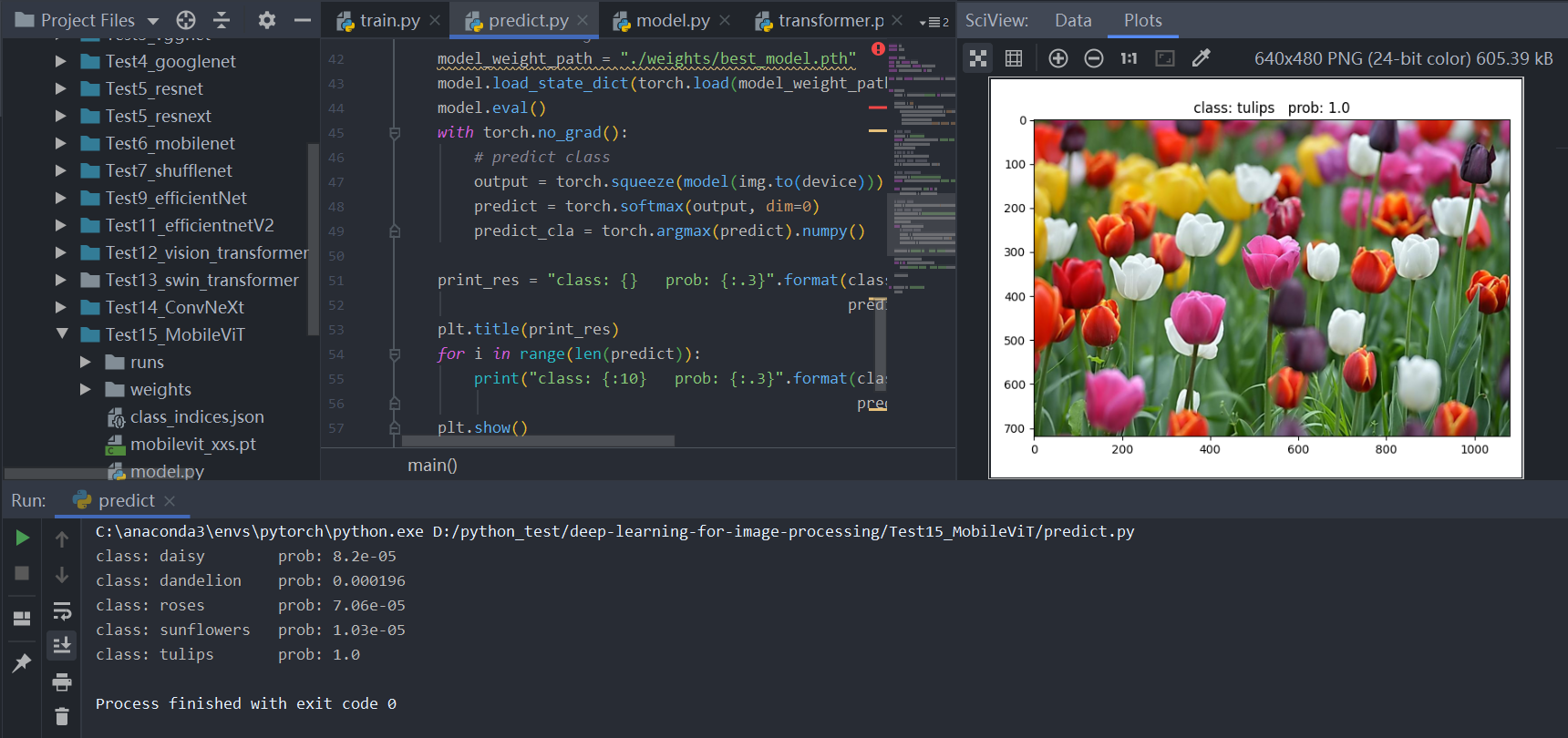Select the color picker eyedropper in SciView

click(1202, 58)
